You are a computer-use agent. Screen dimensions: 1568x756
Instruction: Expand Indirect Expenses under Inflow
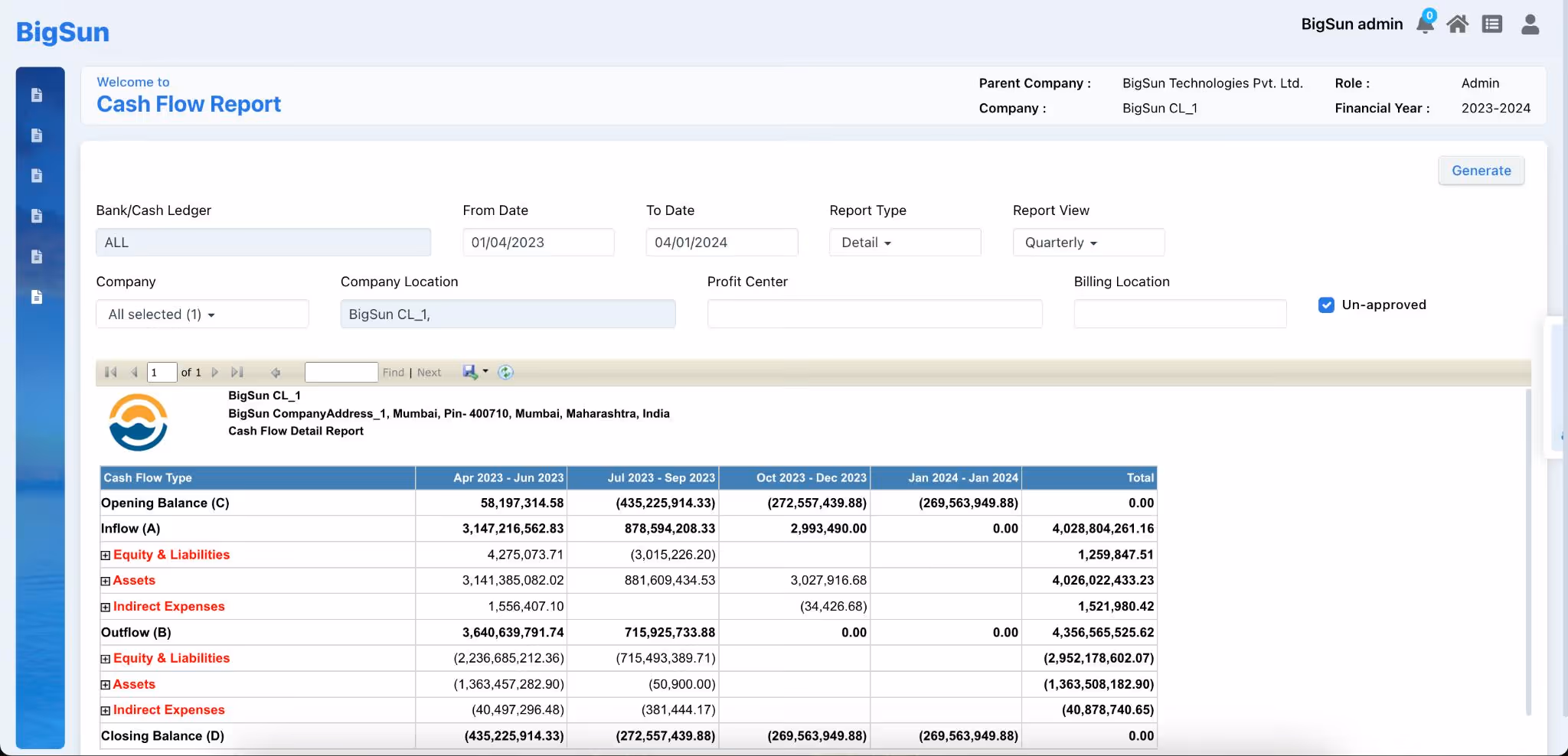tap(106, 608)
